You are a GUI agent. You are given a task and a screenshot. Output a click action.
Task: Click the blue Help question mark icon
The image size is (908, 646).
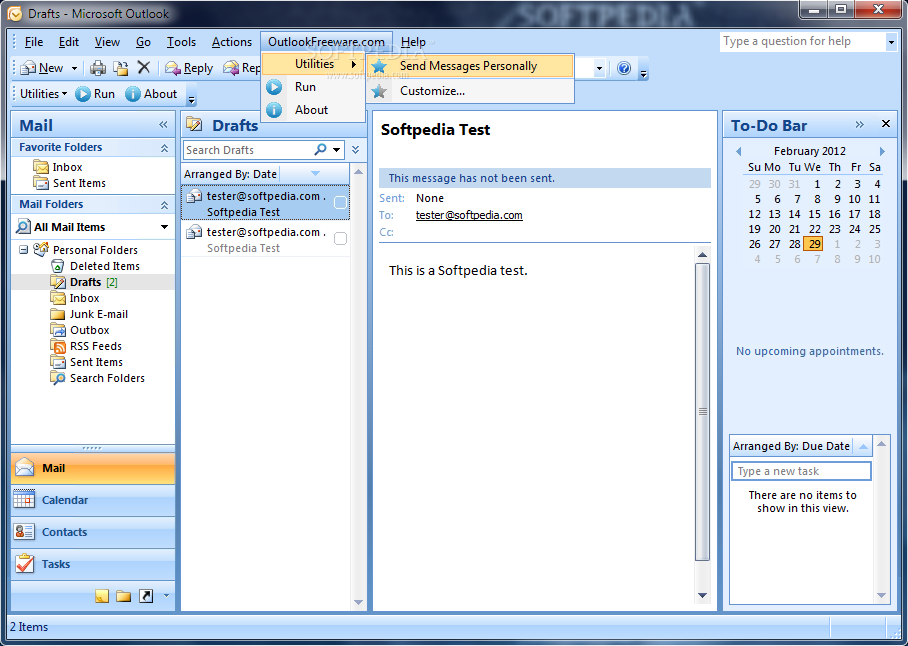(624, 68)
